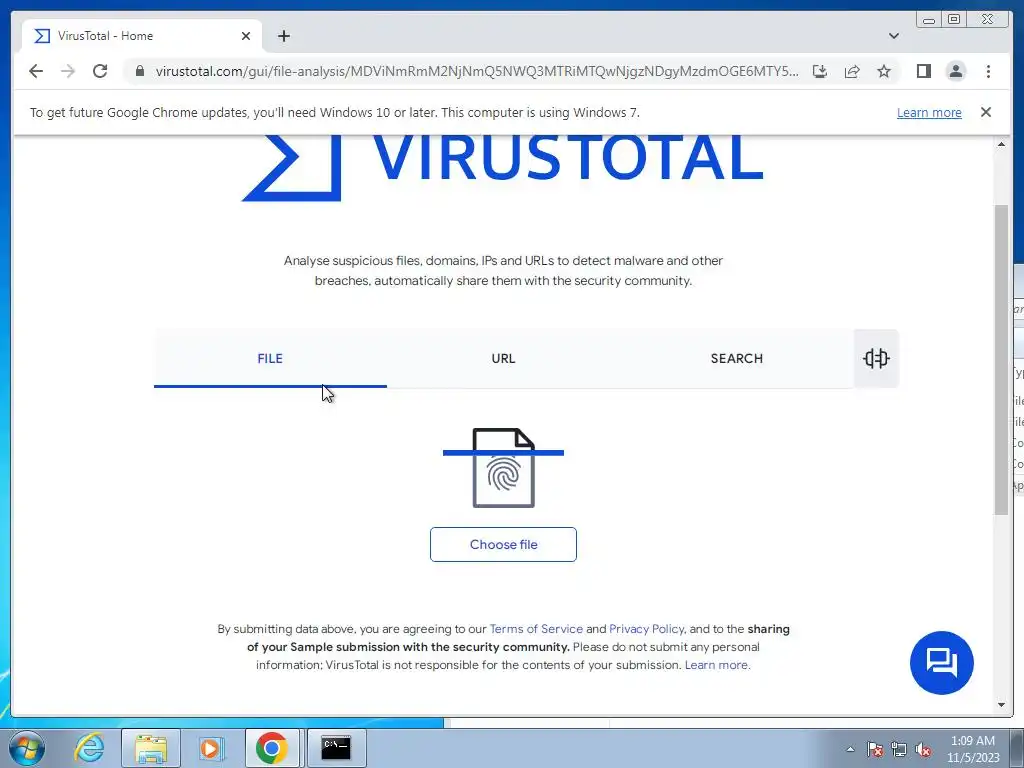1024x768 pixels.
Task: Open the Chrome side panel
Action: click(x=923, y=71)
